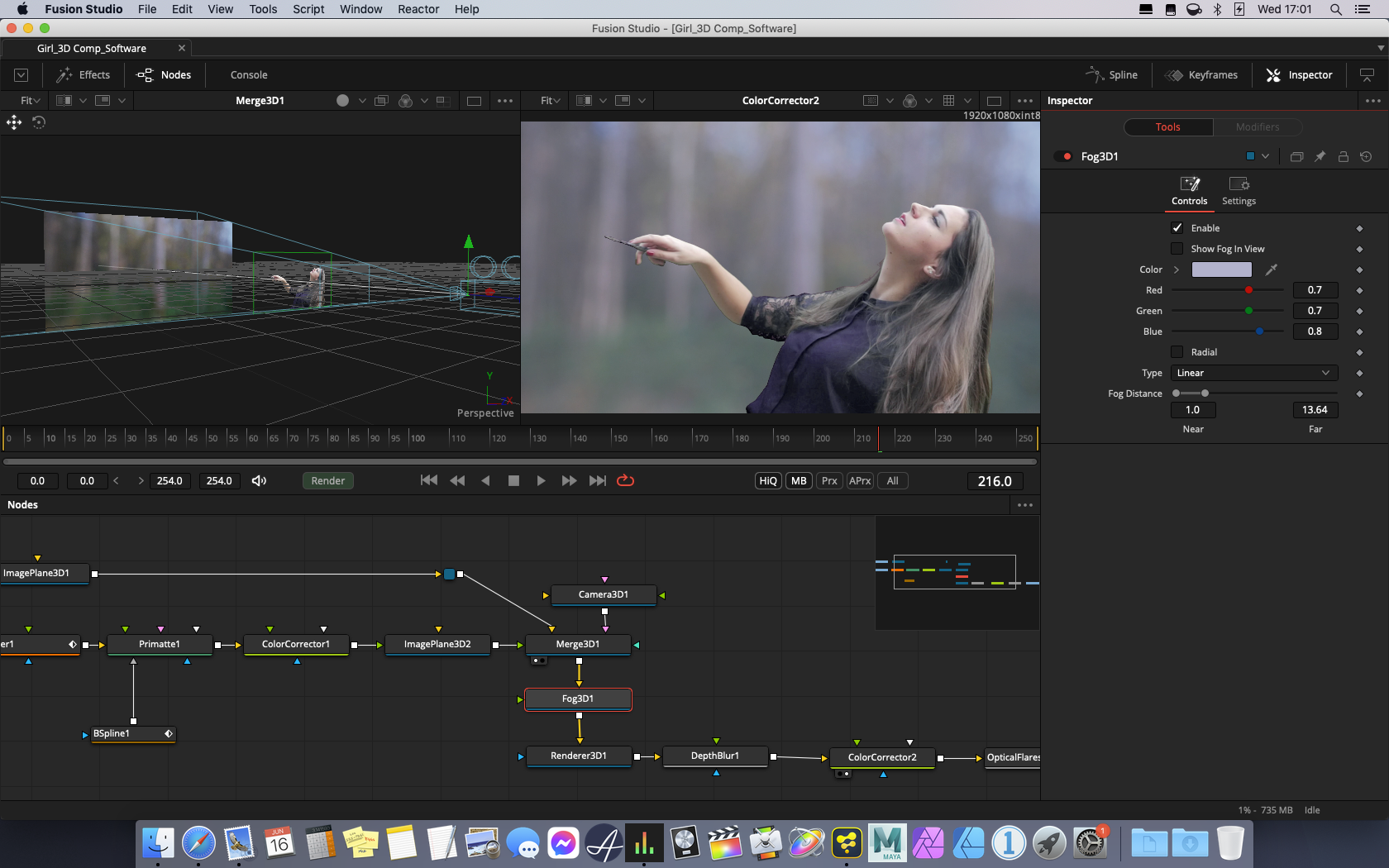1389x868 pixels.
Task: Select the Primatte1 node
Action: click(x=160, y=645)
